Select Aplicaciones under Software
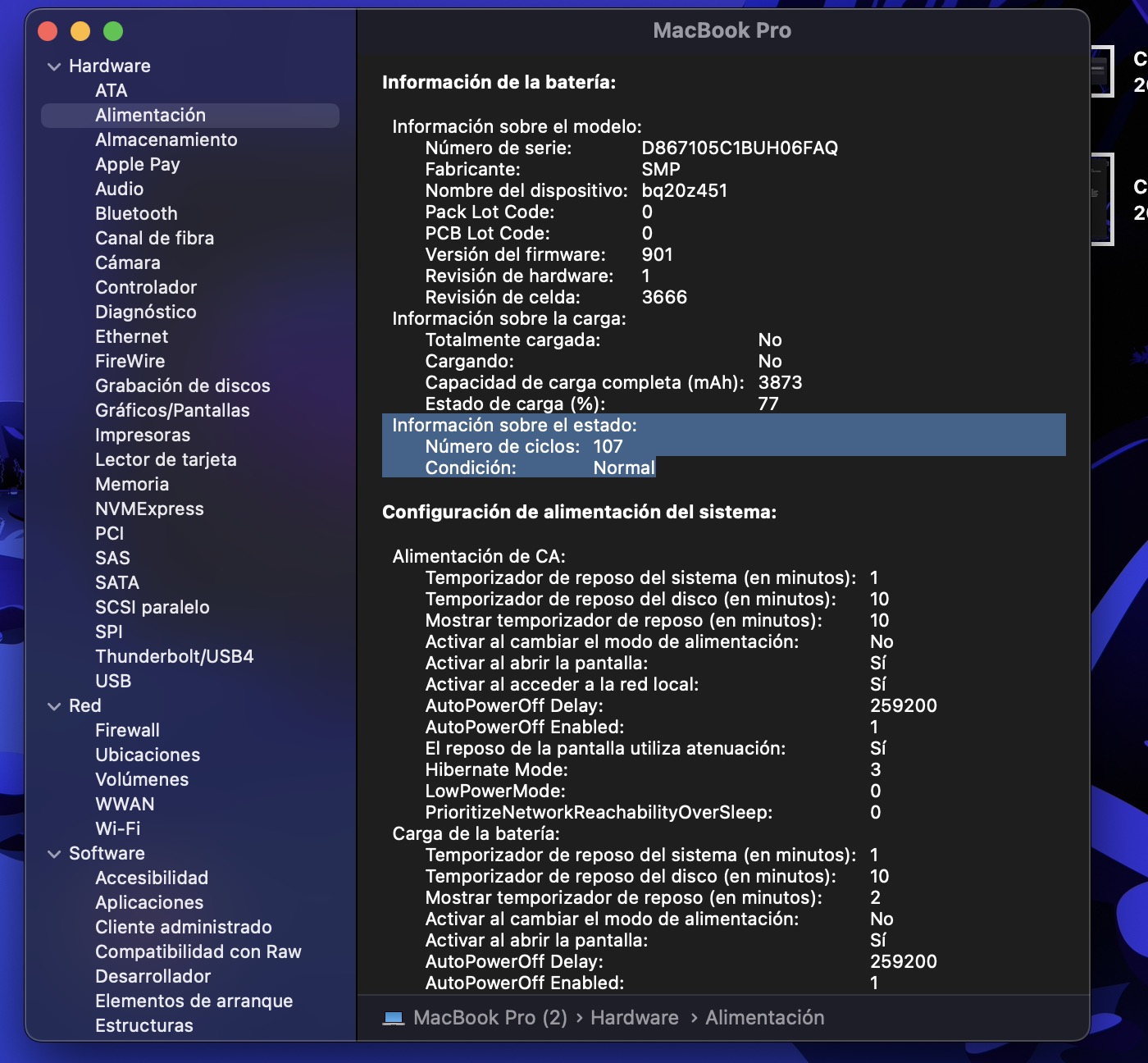Image resolution: width=1148 pixels, height=1063 pixels. pos(149,902)
